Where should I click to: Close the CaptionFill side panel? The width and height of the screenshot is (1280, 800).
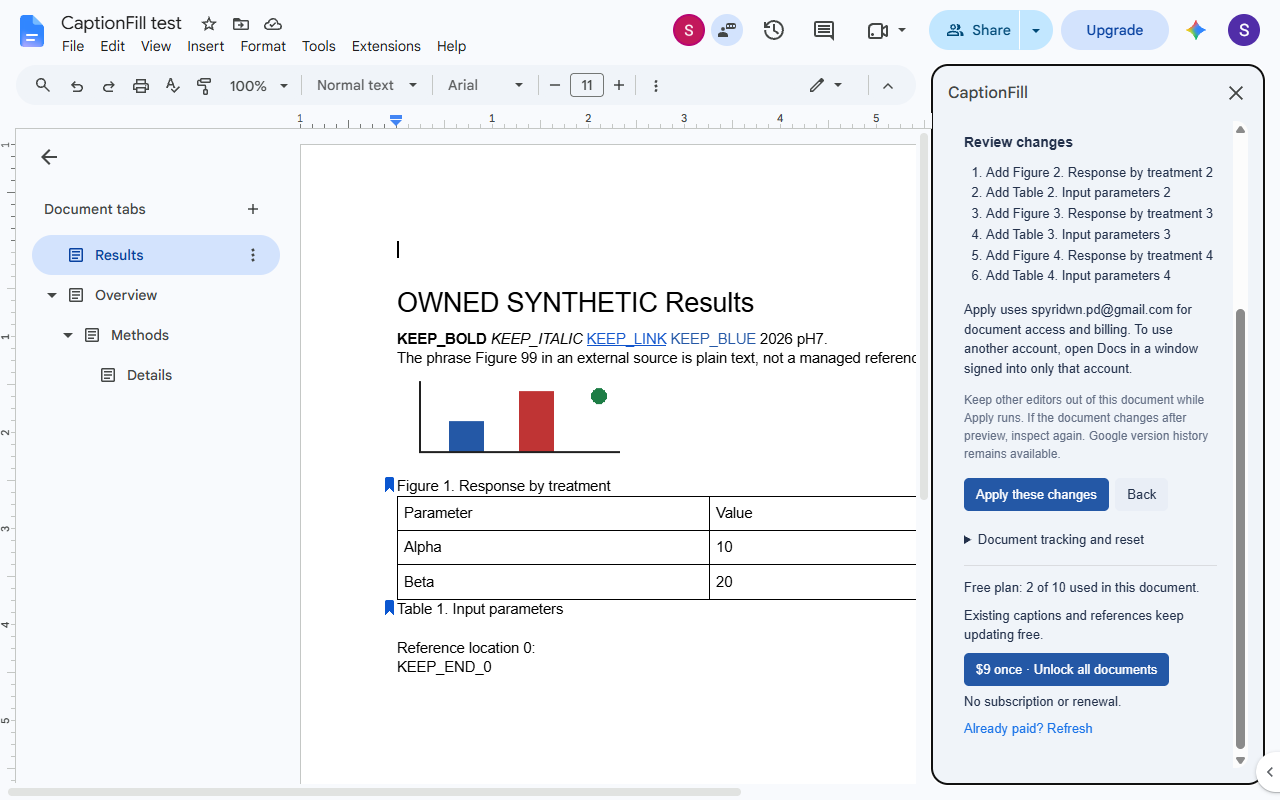click(1236, 93)
